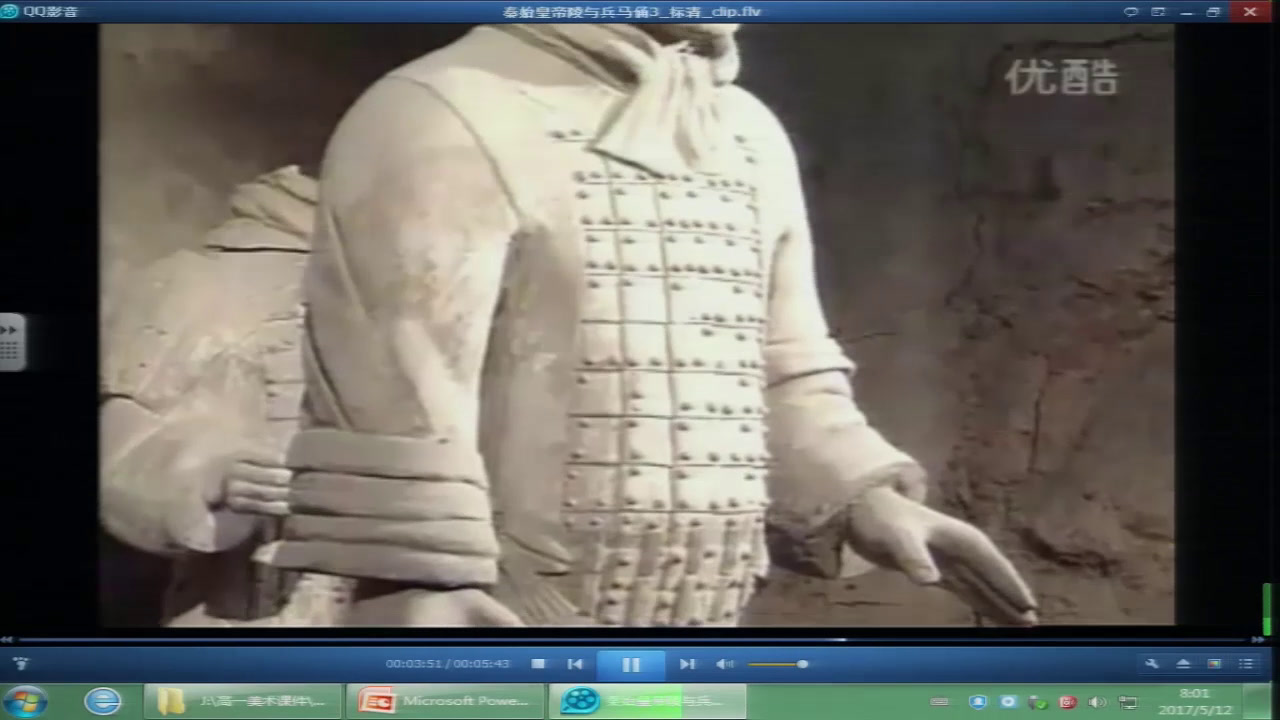Select the QQ影音 taskbar item
Viewport: 1280px width, 720px height.
click(x=647, y=701)
